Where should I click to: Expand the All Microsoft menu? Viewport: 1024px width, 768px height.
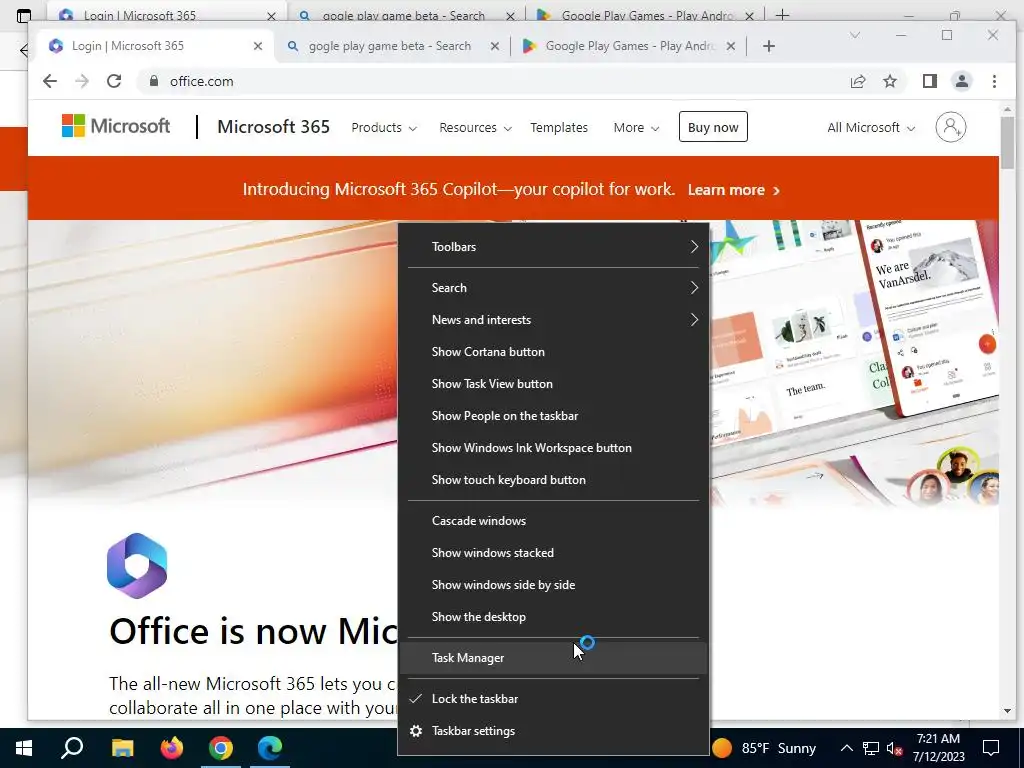click(x=871, y=127)
